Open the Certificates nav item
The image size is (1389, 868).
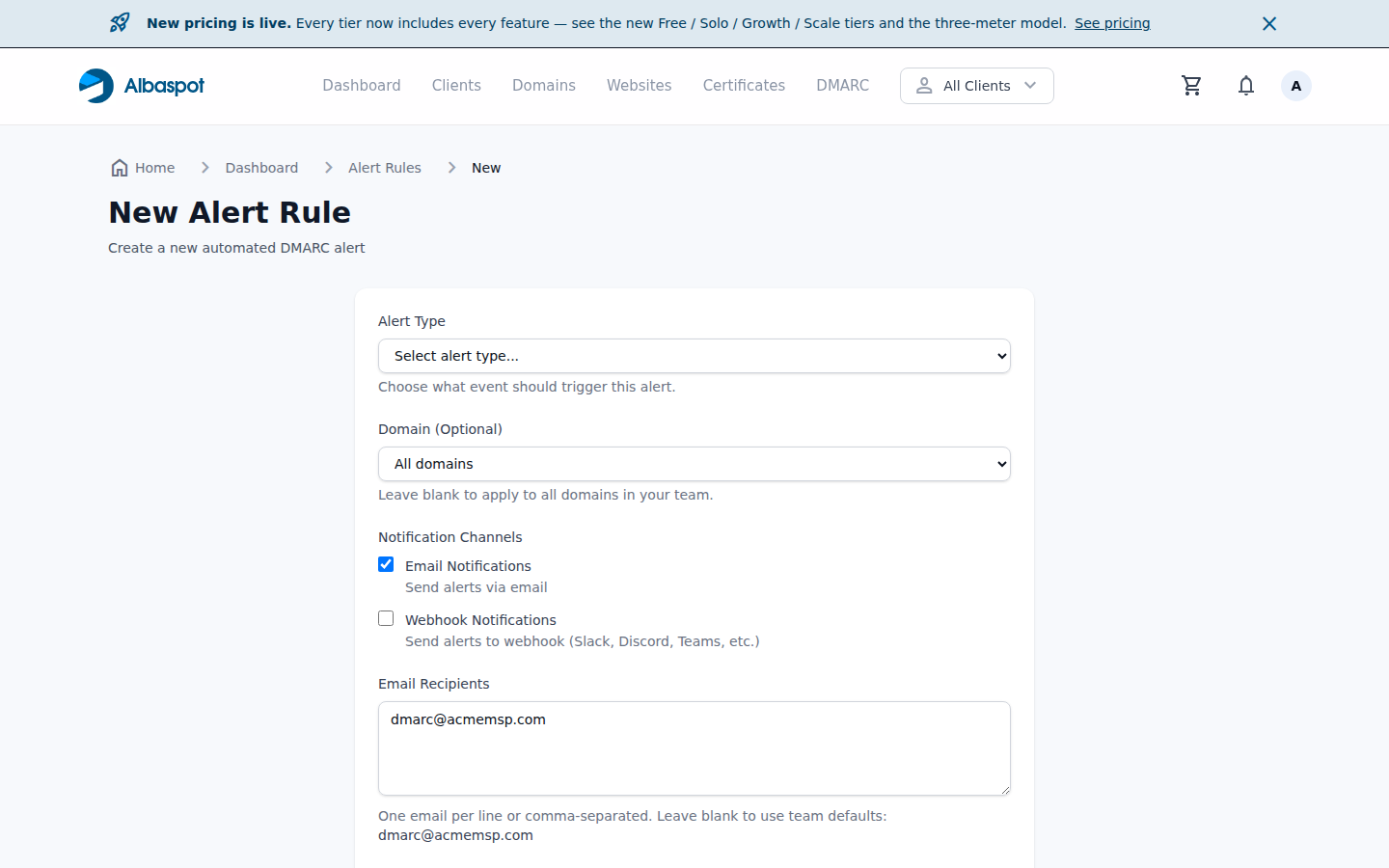tap(744, 86)
